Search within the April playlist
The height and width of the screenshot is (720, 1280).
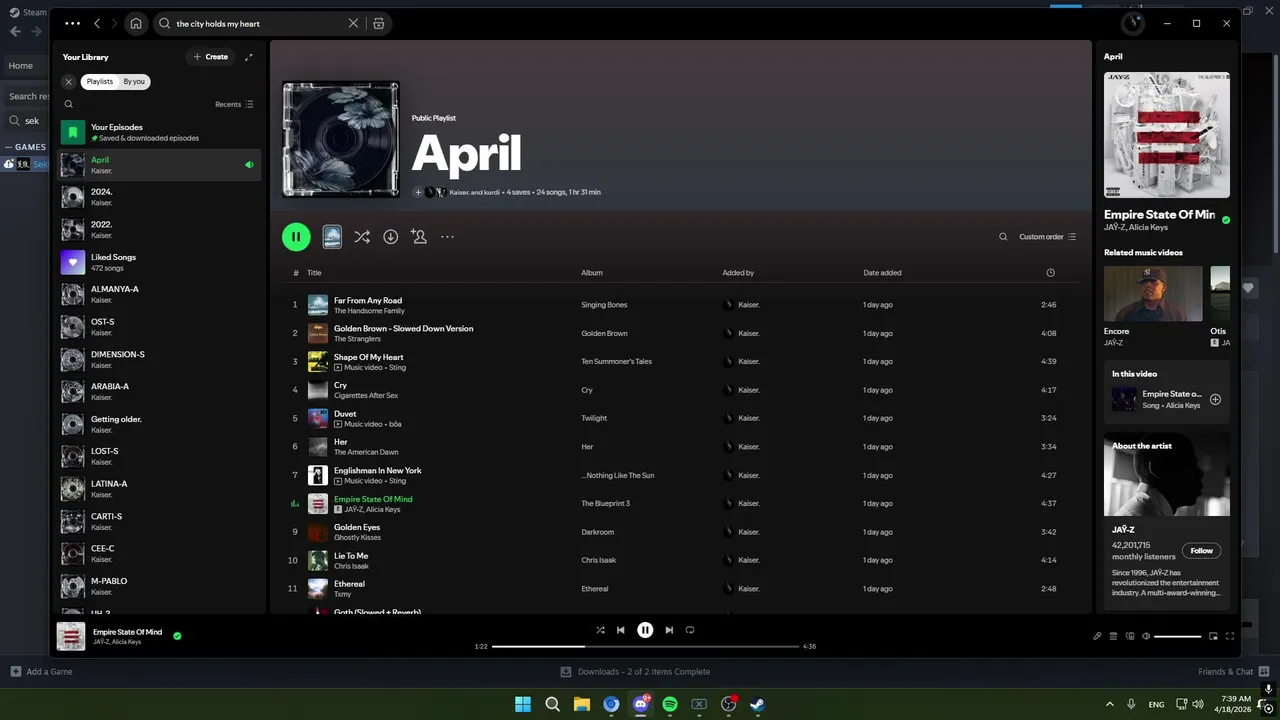click(1003, 237)
